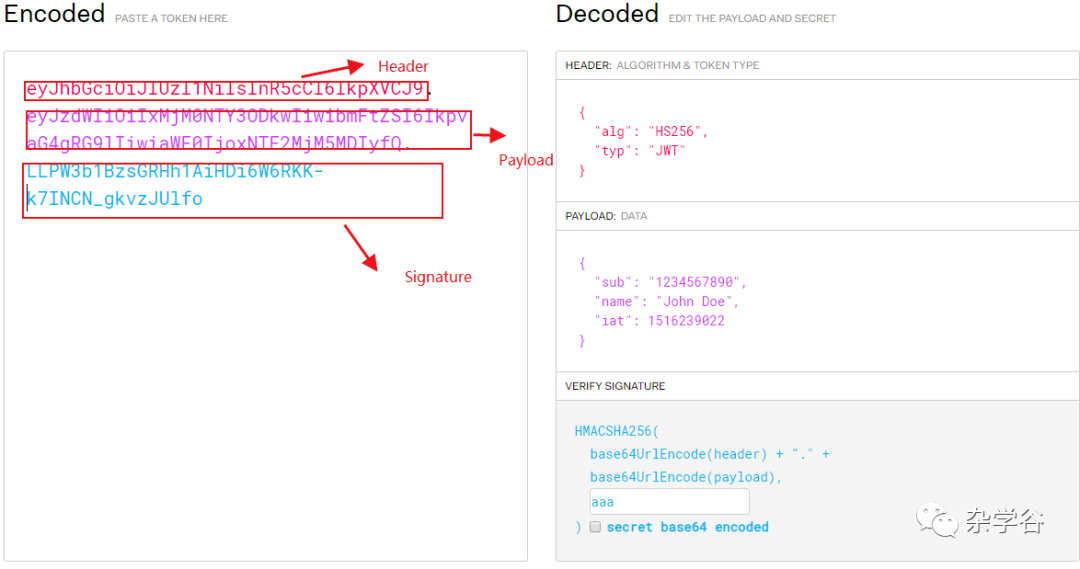This screenshot has width=1080, height=569.
Task: Click the HEADER: ALGORITHM & TOKEN TYPE label
Action: pos(662,65)
